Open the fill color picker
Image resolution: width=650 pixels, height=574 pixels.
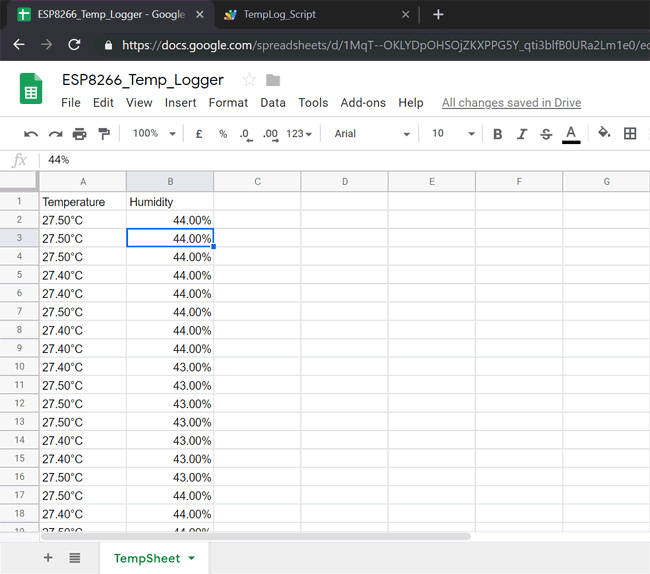coord(604,133)
